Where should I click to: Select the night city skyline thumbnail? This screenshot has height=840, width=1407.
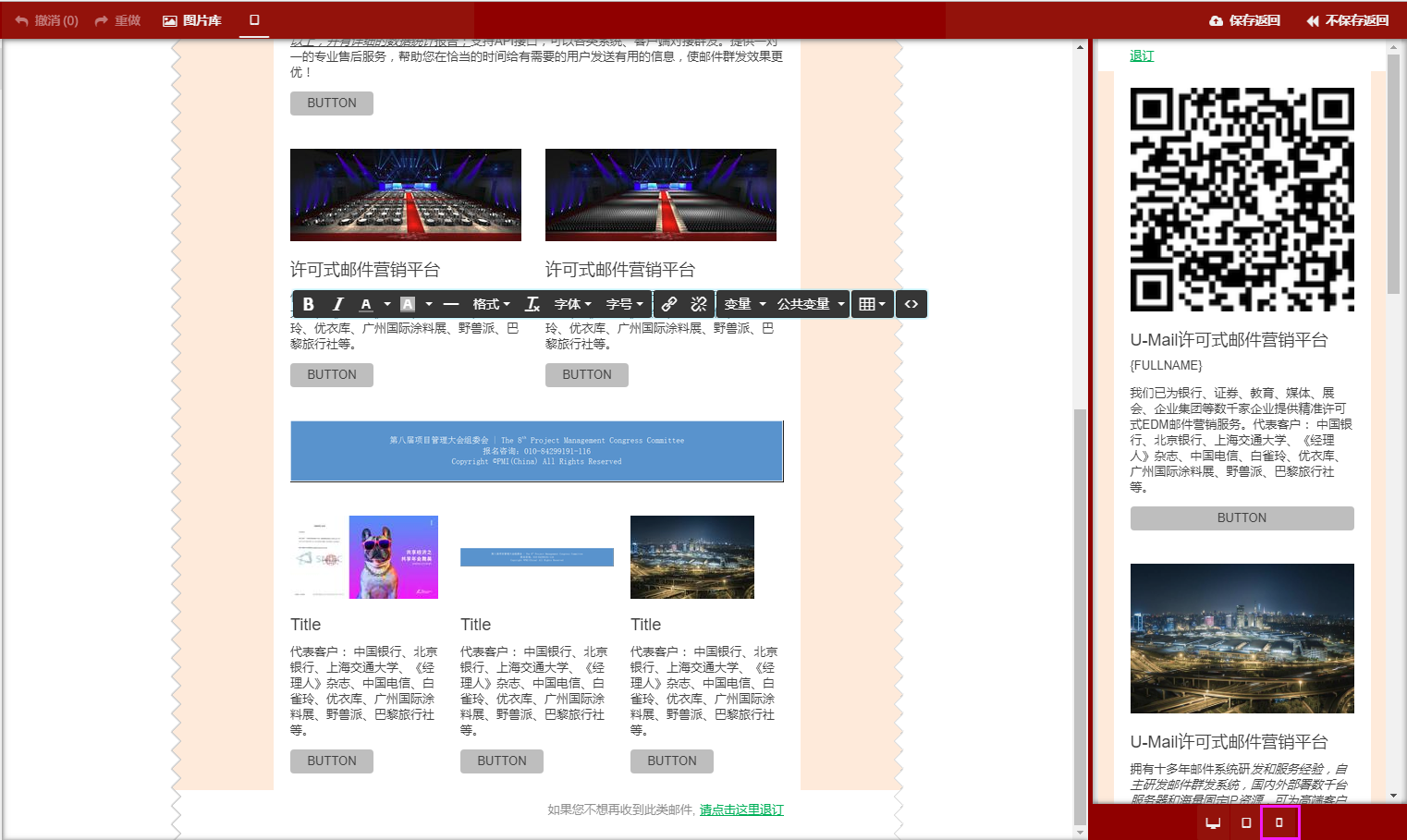coord(692,557)
